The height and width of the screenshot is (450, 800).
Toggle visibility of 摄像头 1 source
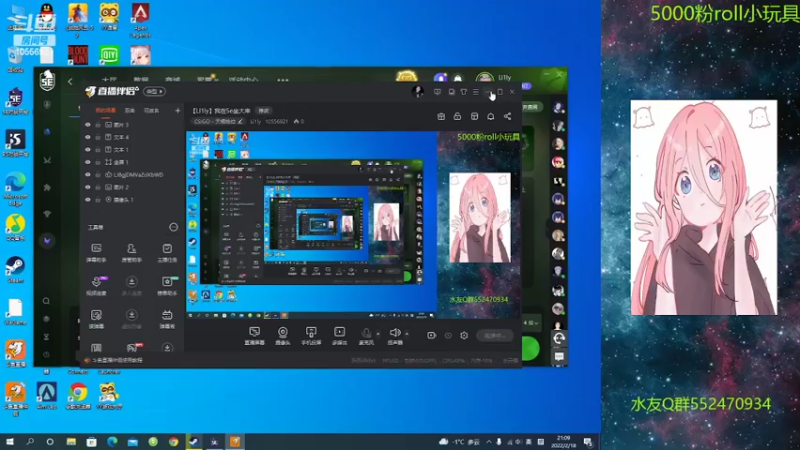(88, 199)
